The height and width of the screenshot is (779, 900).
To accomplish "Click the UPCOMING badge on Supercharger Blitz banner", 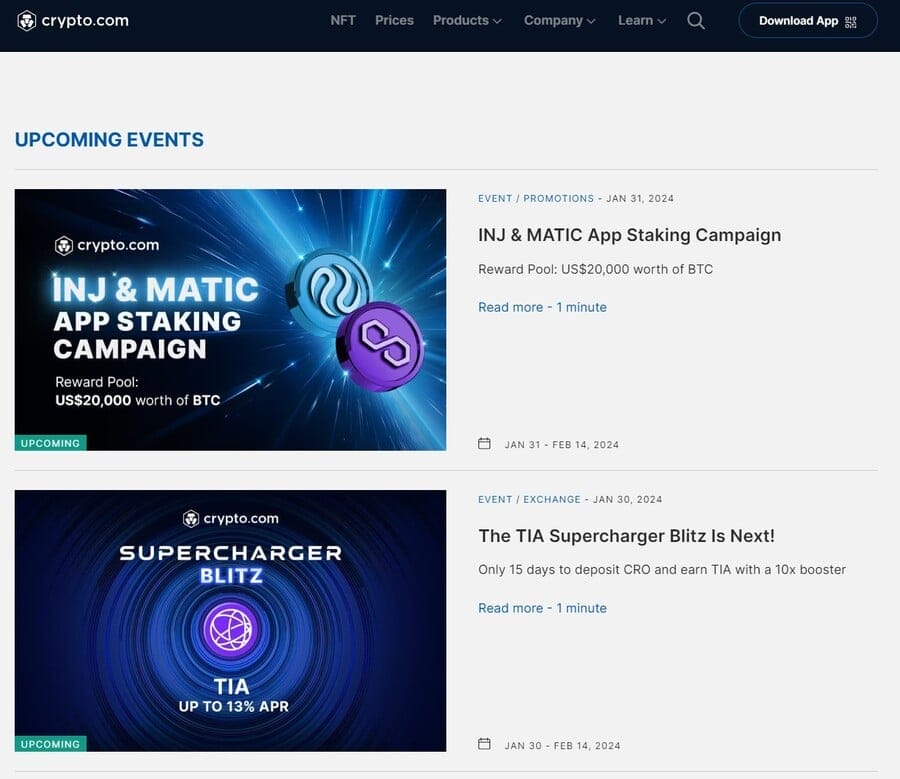I will tap(51, 744).
